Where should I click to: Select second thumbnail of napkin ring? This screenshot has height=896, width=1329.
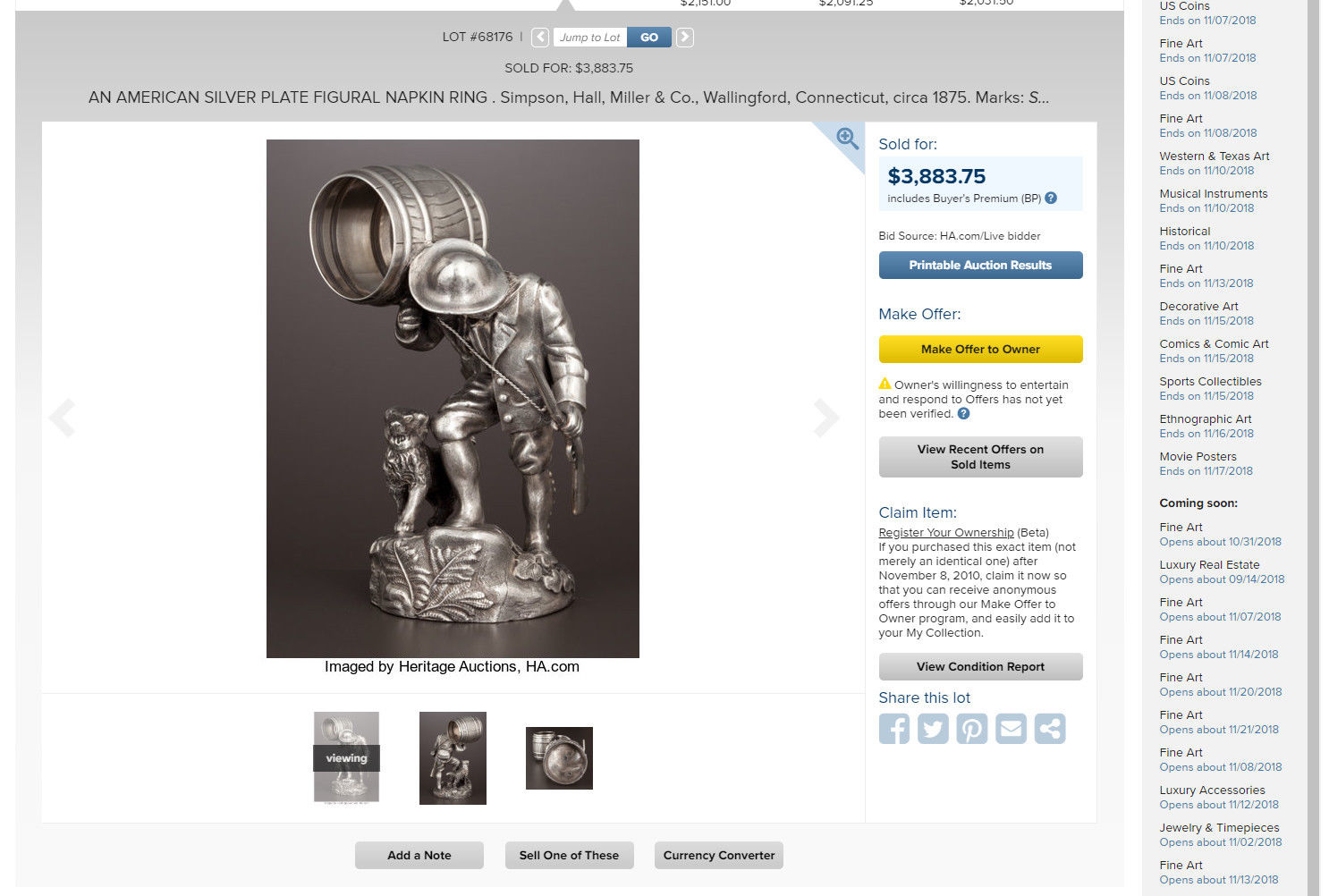coord(453,758)
